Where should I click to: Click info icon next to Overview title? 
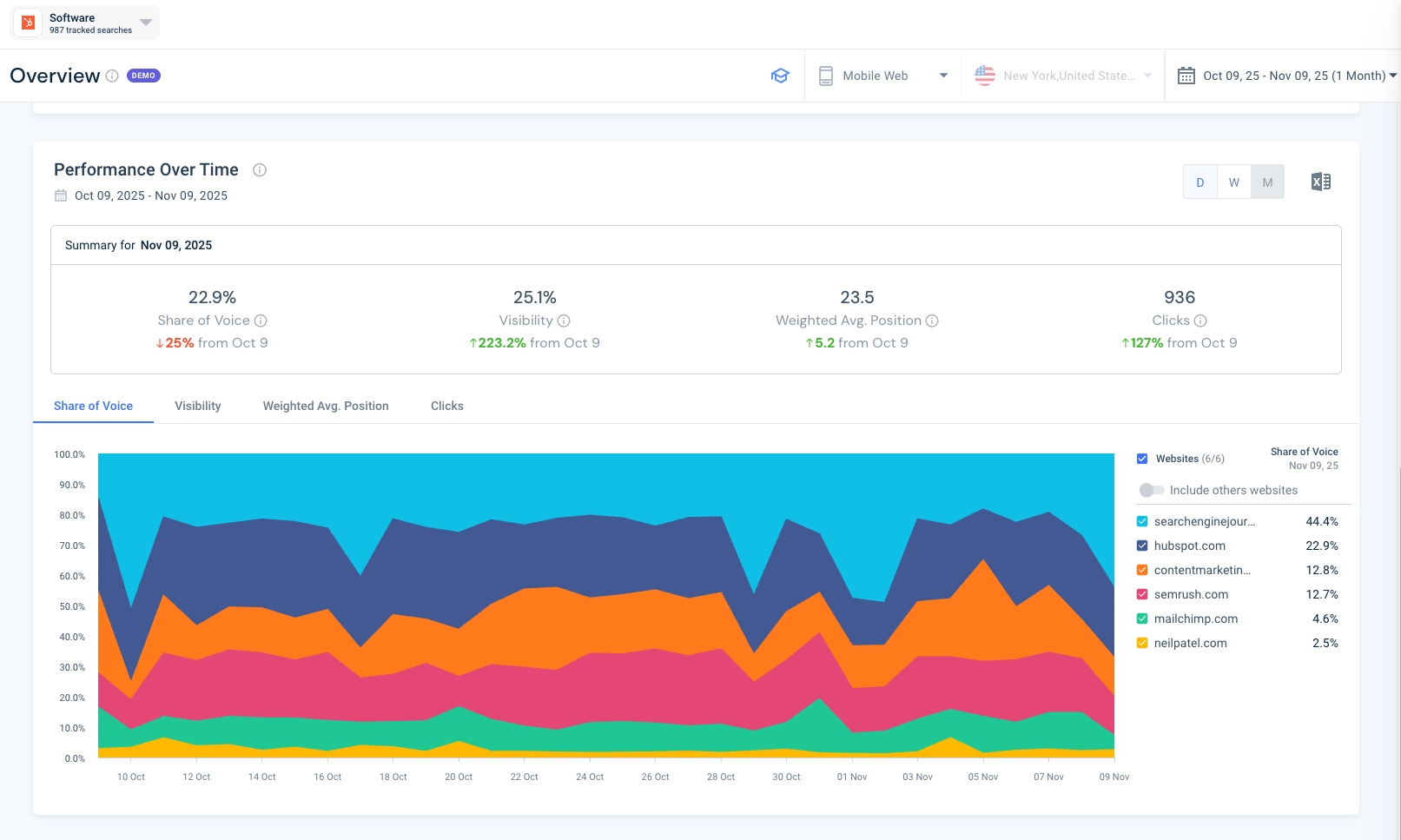coord(112,76)
